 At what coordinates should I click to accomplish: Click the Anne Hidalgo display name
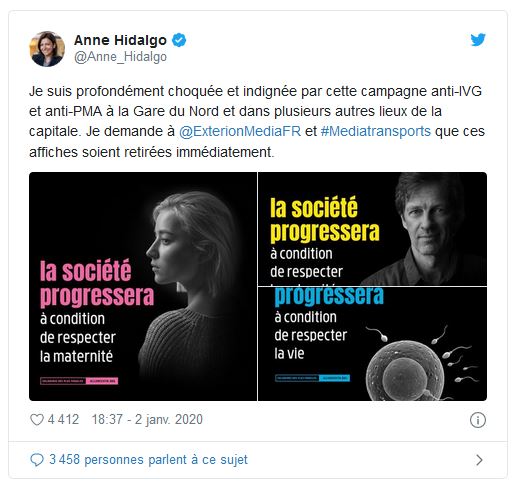pos(120,40)
